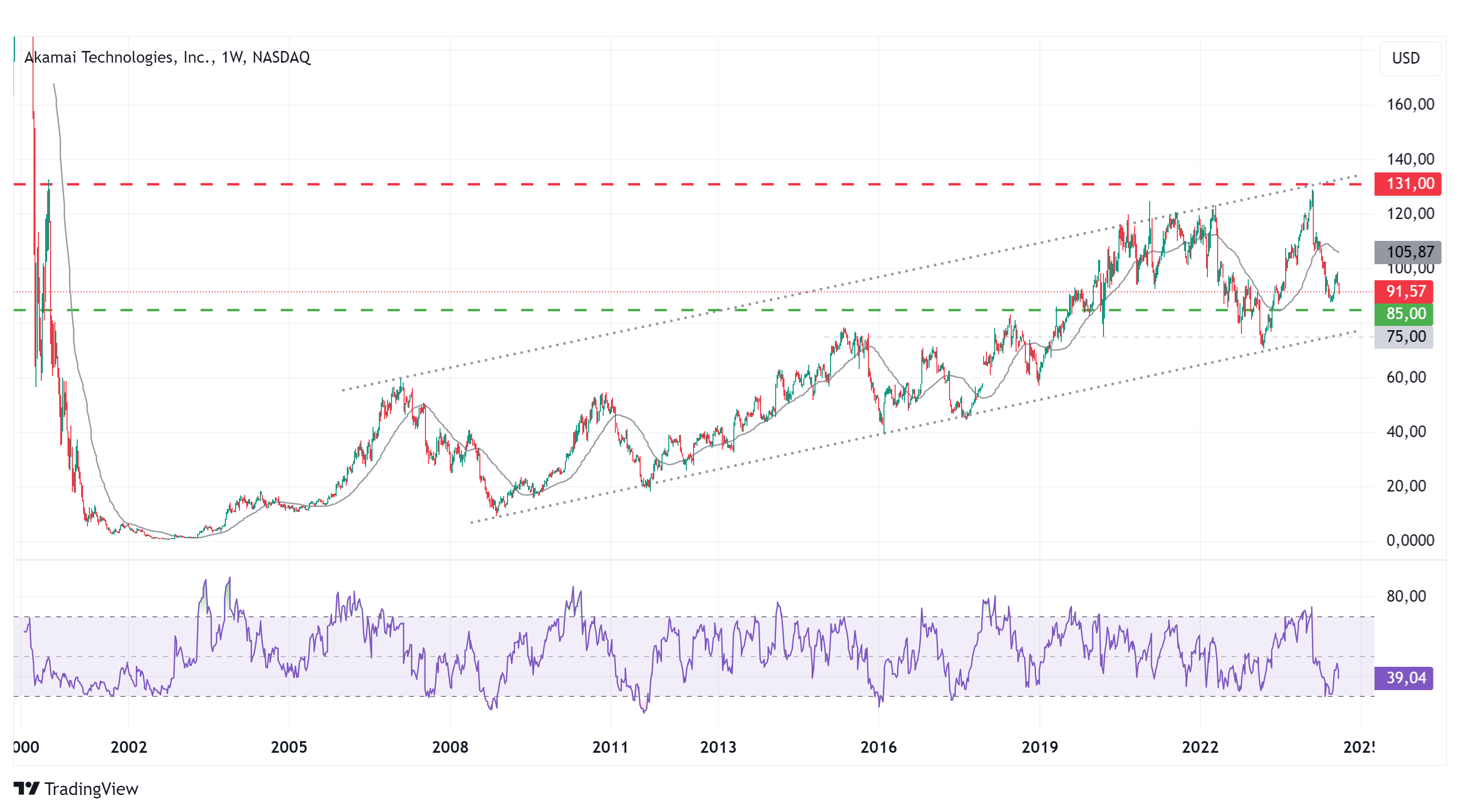Click the Akamai Technologies chart title
This screenshot has height=812, width=1460.
tap(167, 57)
